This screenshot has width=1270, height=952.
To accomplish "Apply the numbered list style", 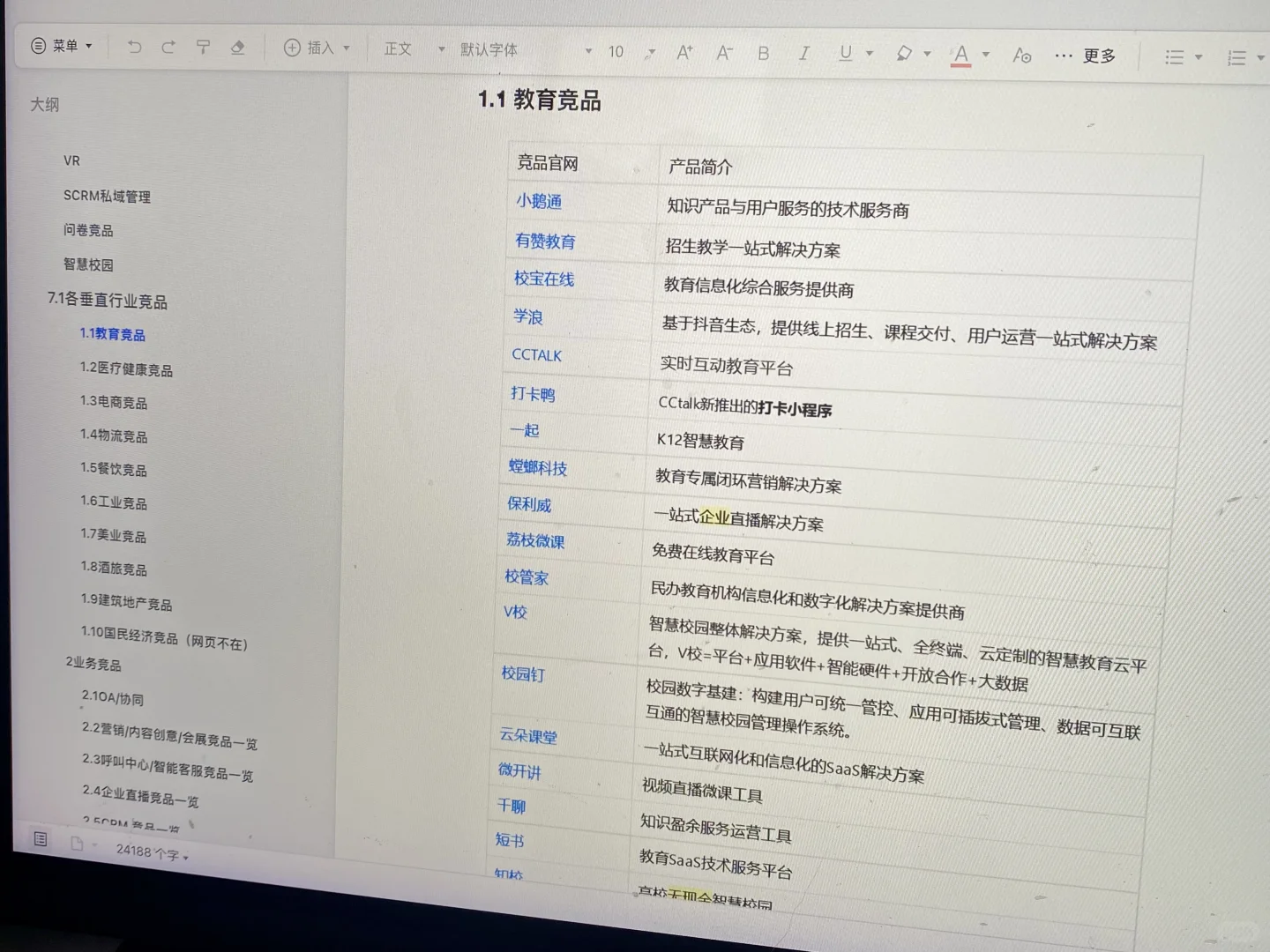I will tap(1236, 58).
